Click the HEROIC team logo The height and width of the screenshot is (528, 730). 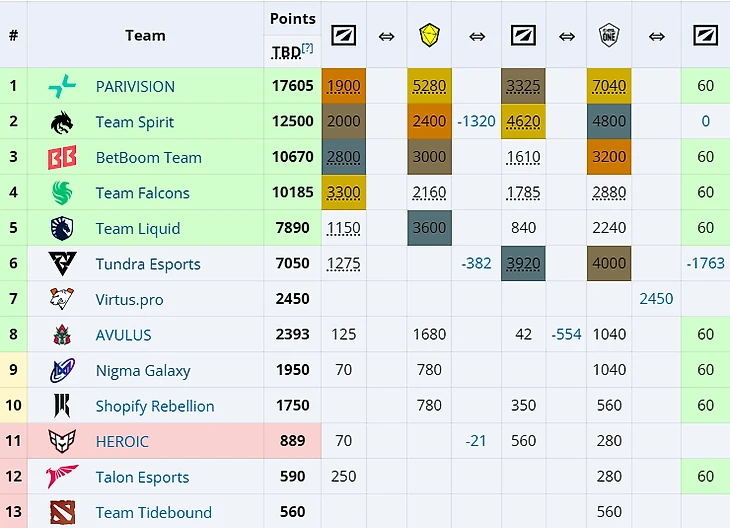[62, 441]
